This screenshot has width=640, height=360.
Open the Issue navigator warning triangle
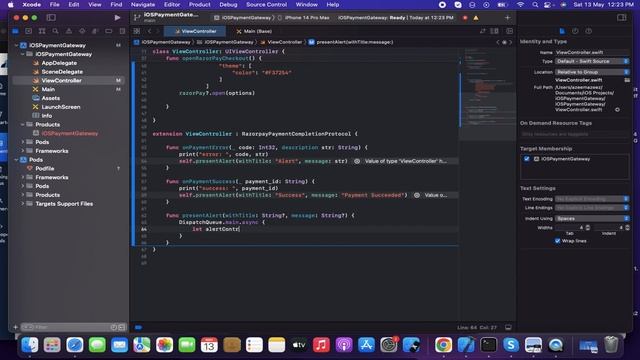[69, 31]
